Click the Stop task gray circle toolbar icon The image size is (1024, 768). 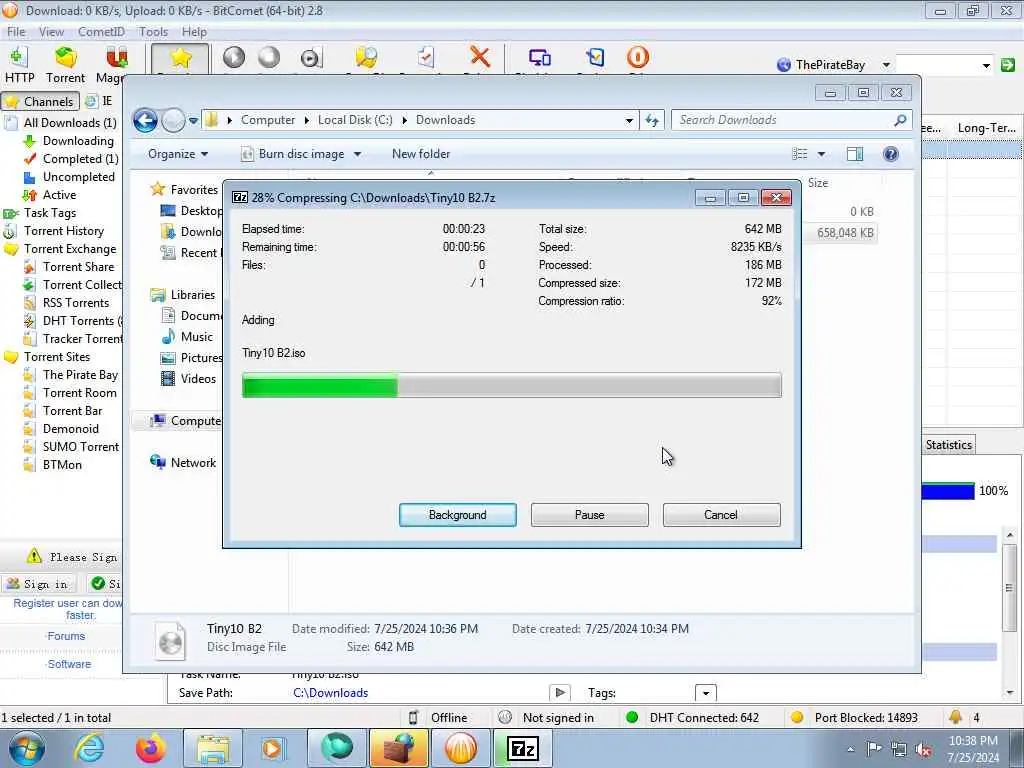[268, 57]
